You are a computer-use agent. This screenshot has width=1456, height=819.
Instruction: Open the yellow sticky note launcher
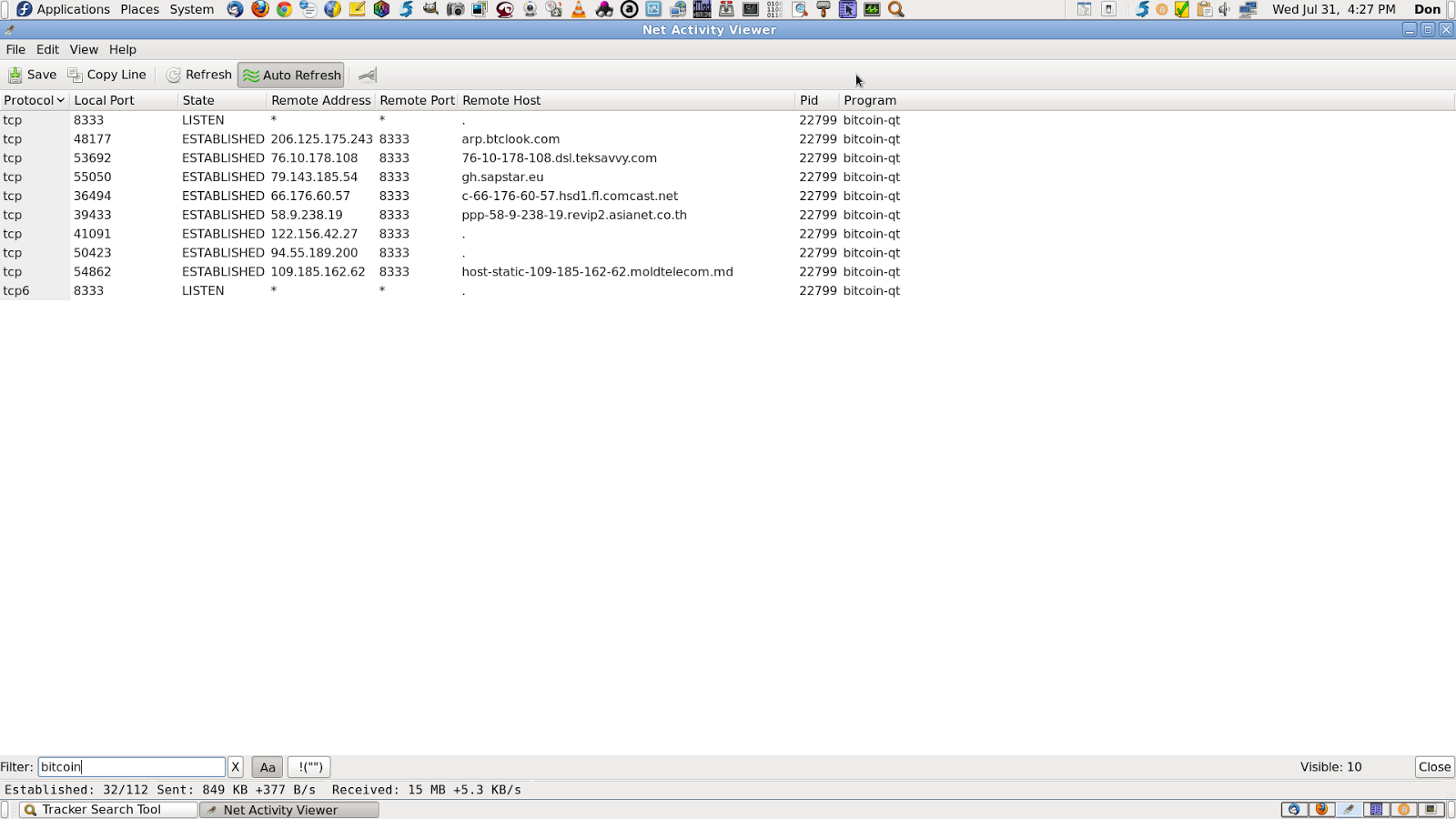(x=357, y=9)
